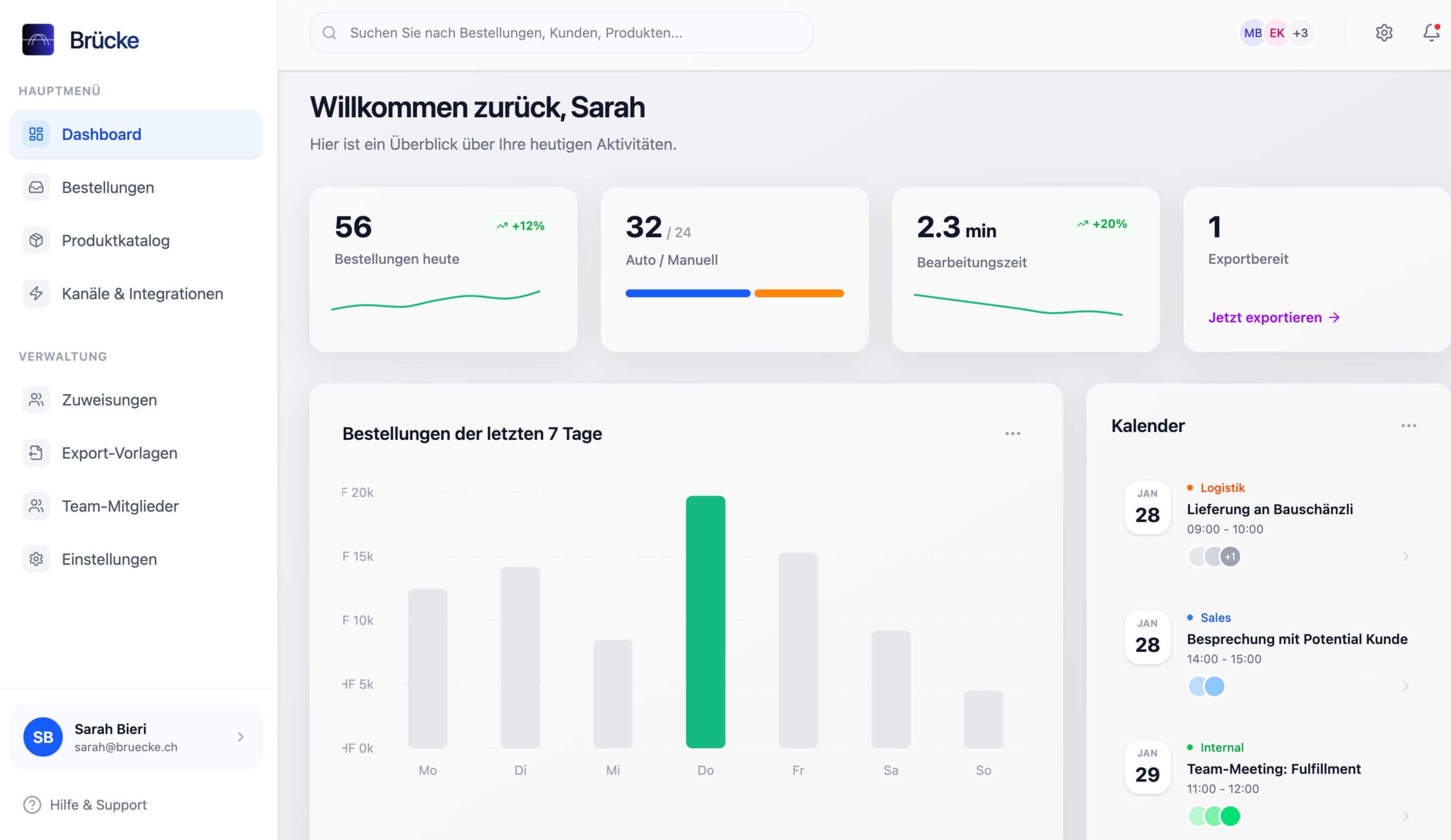
Task: Go to Zuweisungen in Verwaltung menu
Action: pyautogui.click(x=109, y=400)
